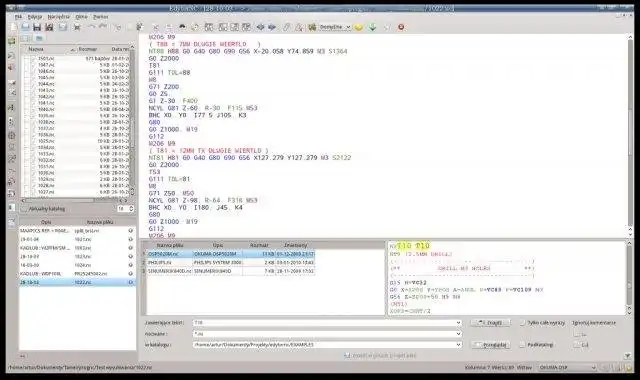This screenshot has width=640, height=380.
Task: Toggle checkbox below Ignoruj komentarze label
Action: click(x=576, y=334)
